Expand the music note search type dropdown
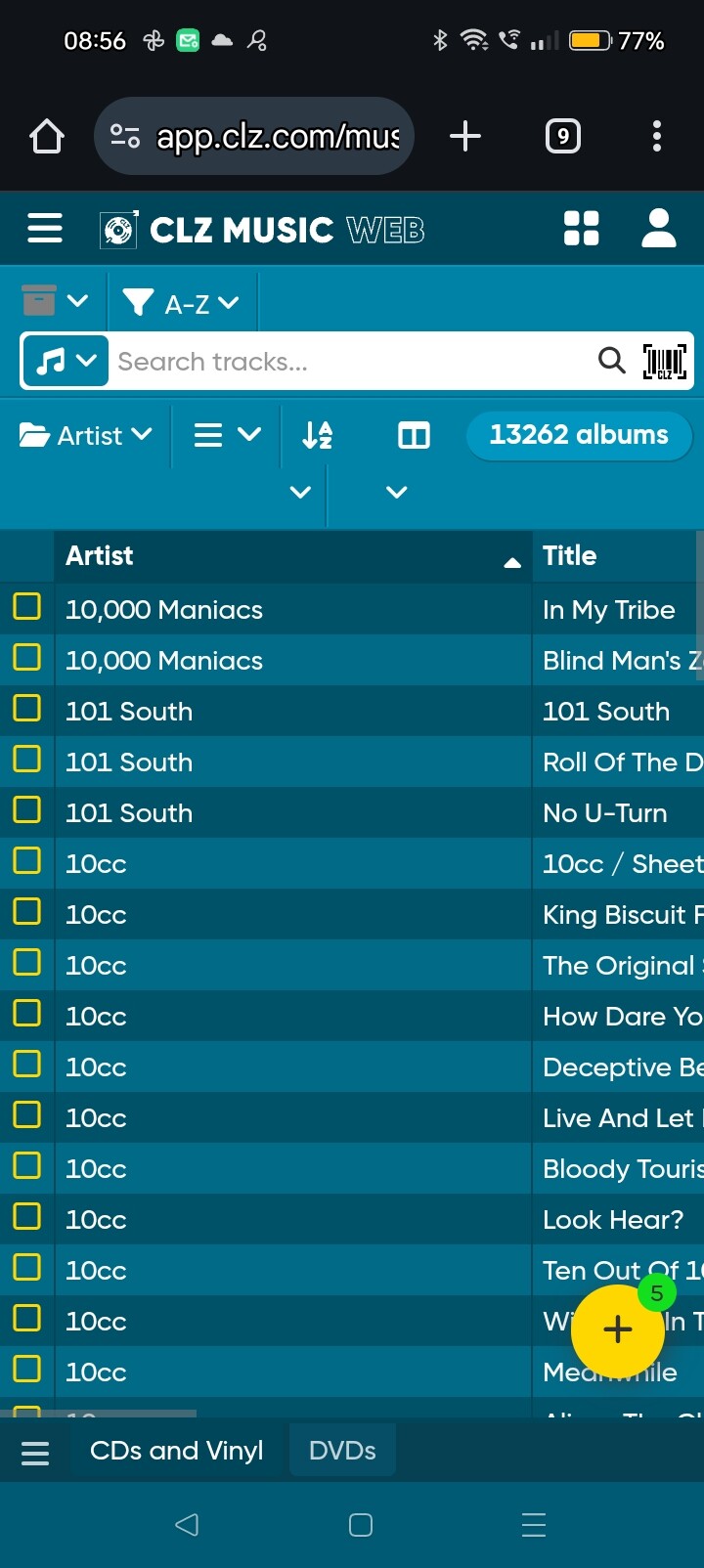The width and height of the screenshot is (704, 1568). click(x=66, y=361)
